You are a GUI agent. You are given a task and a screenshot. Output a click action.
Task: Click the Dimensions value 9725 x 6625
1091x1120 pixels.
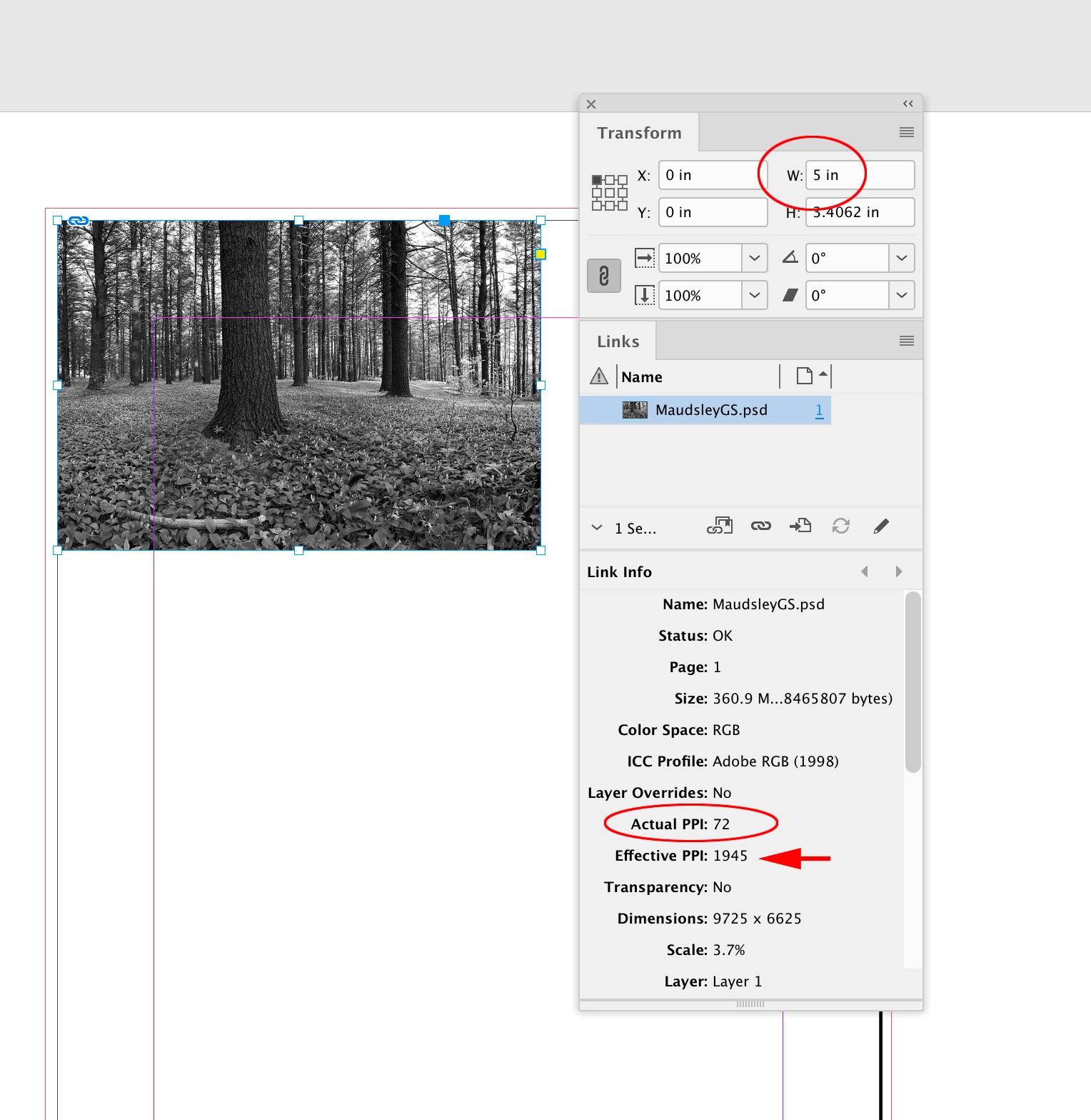point(757,919)
